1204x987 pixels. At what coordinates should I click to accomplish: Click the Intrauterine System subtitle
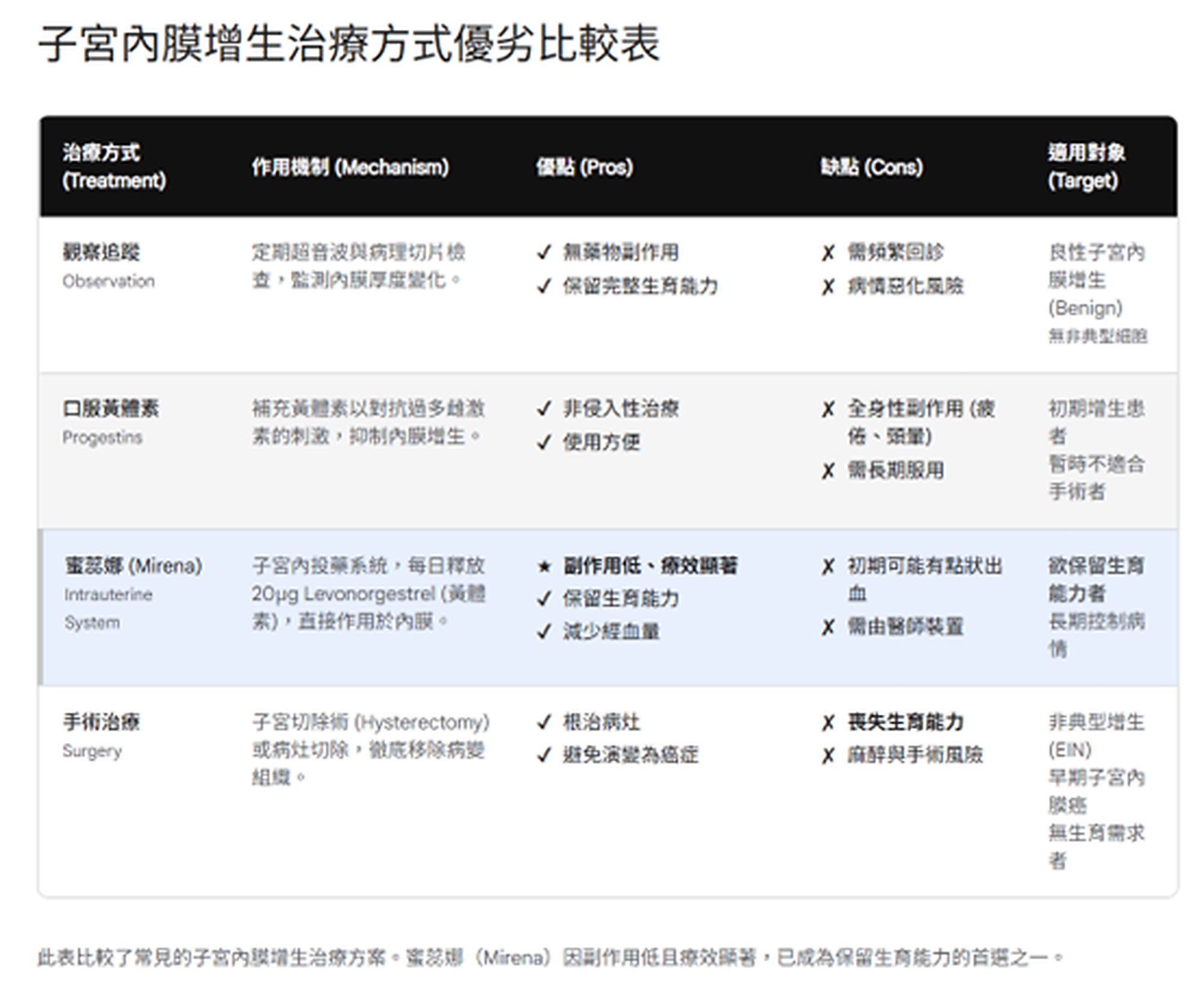point(108,608)
